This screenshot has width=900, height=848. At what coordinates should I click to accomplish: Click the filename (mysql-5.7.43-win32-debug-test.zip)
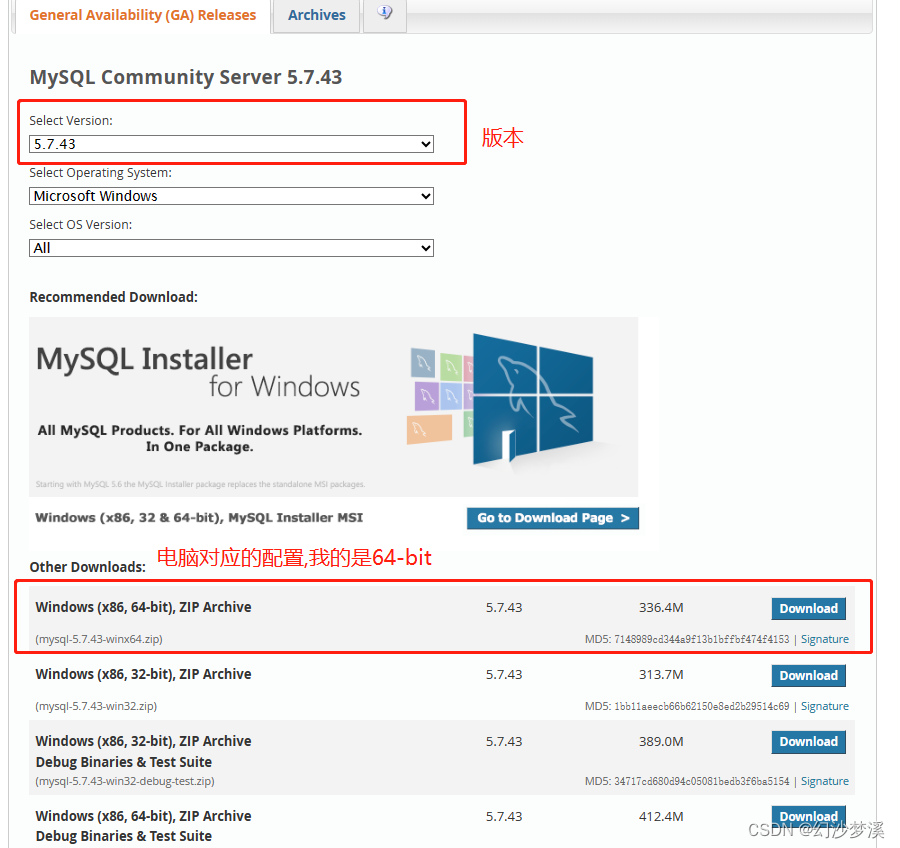tap(125, 781)
